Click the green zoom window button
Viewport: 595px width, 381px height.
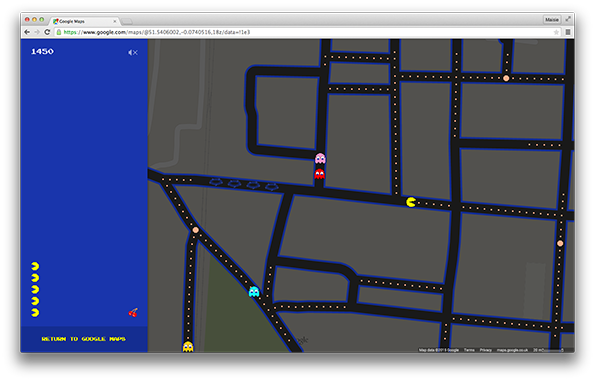(42, 19)
